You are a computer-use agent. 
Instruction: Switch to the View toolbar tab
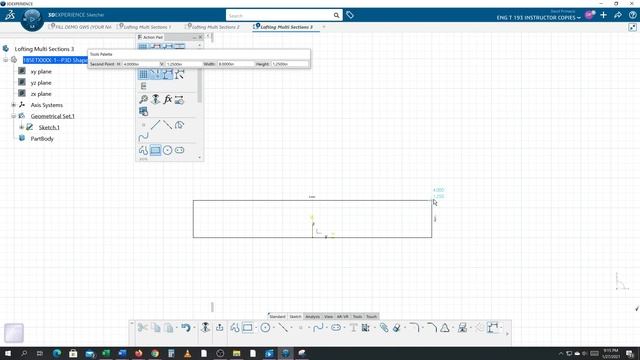click(x=328, y=316)
